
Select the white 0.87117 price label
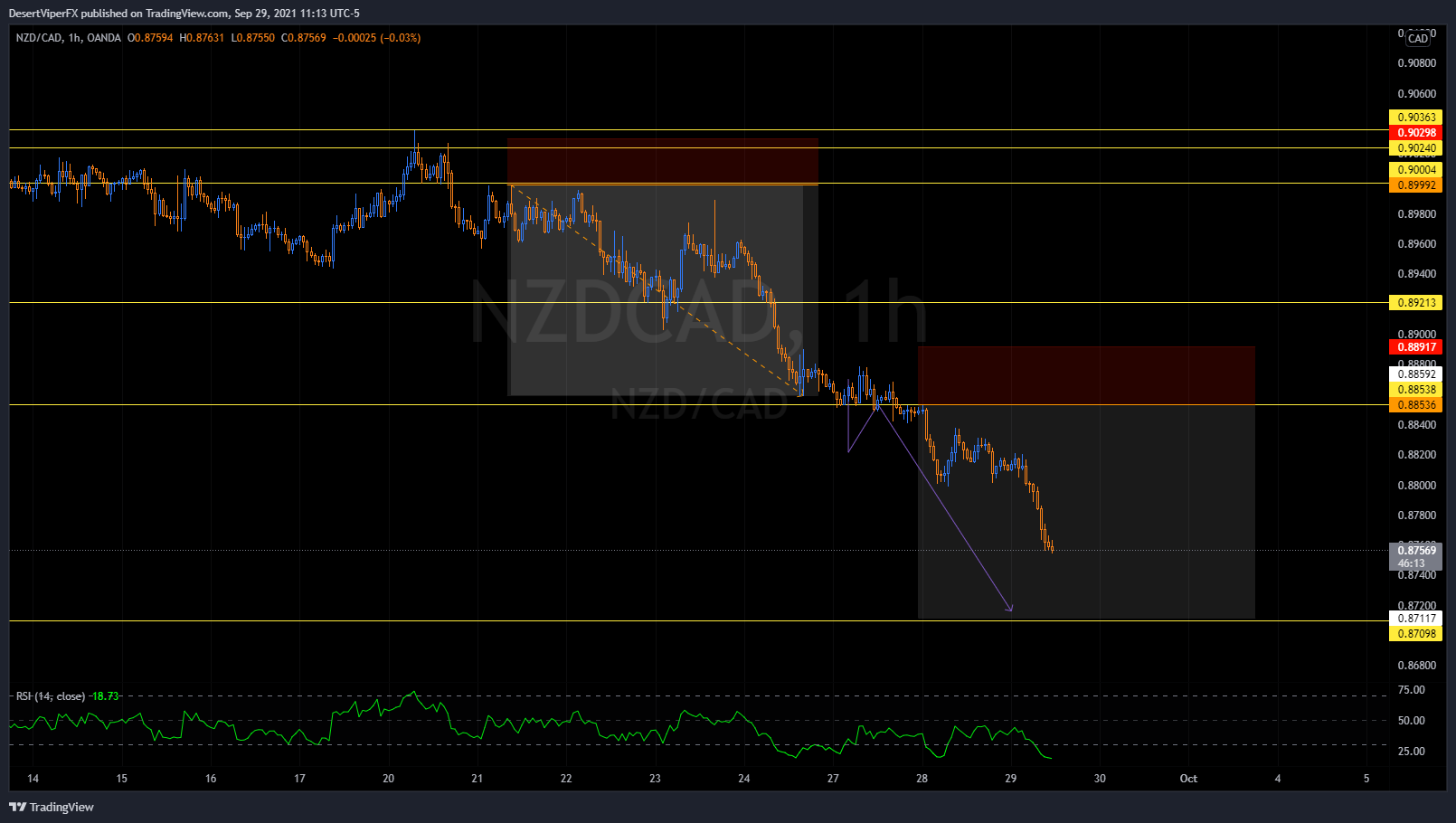pyautogui.click(x=1416, y=619)
